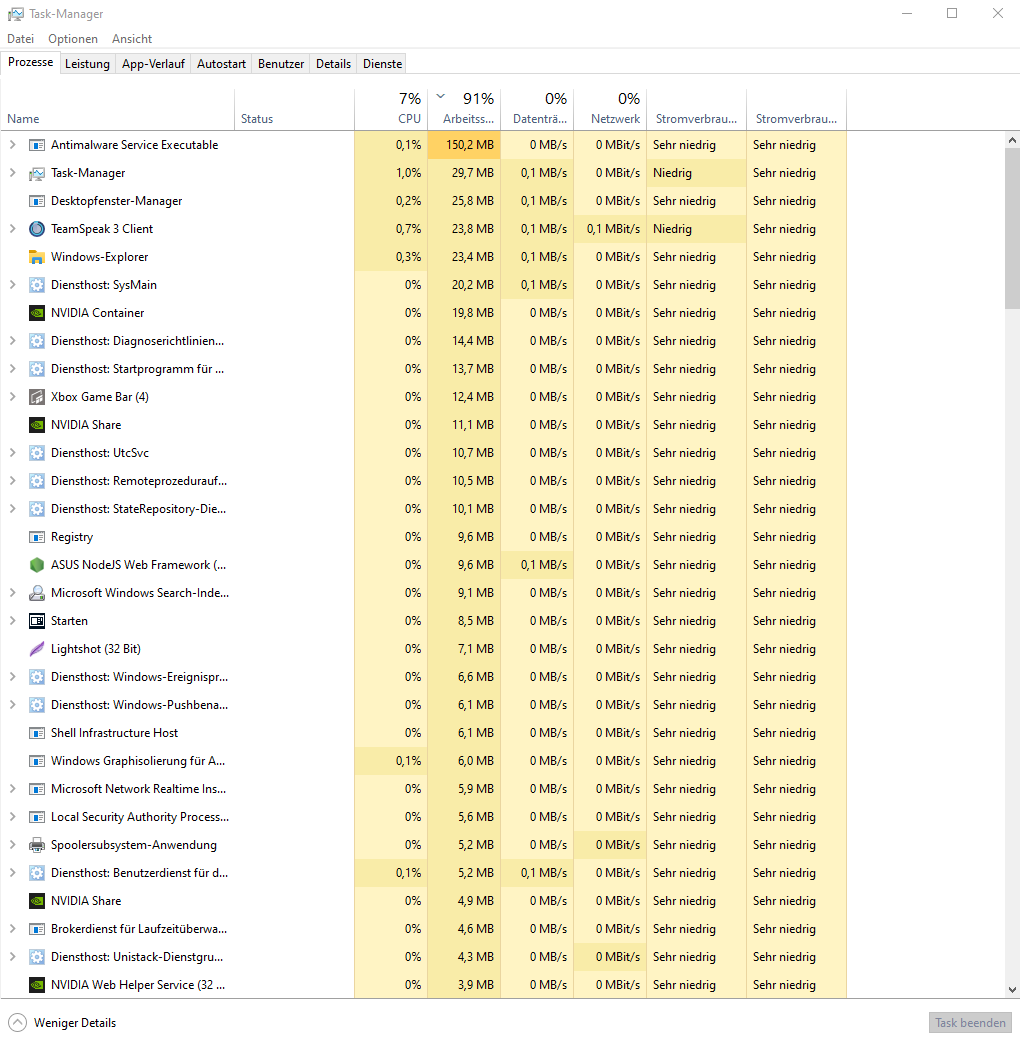The height and width of the screenshot is (1046, 1020).
Task: Switch to the Dienste tab
Action: (x=383, y=64)
